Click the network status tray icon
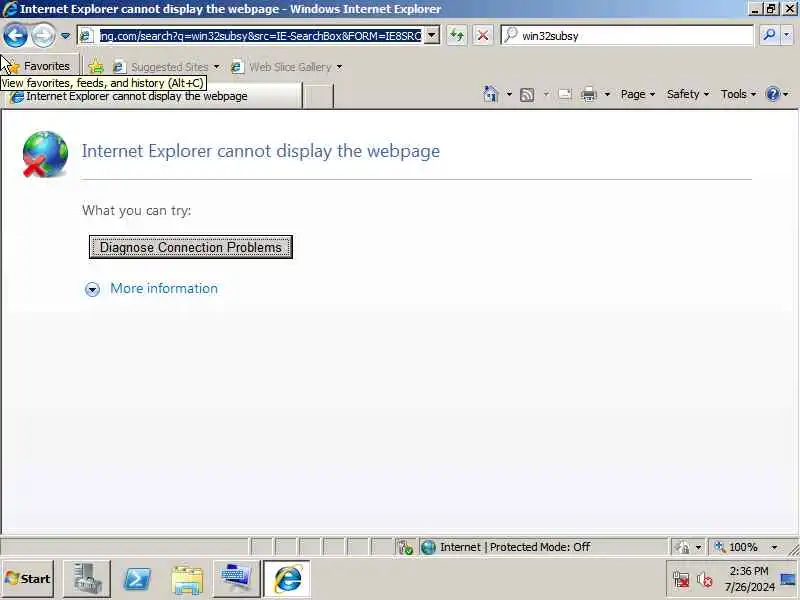This screenshot has height=600, width=800. click(681, 580)
